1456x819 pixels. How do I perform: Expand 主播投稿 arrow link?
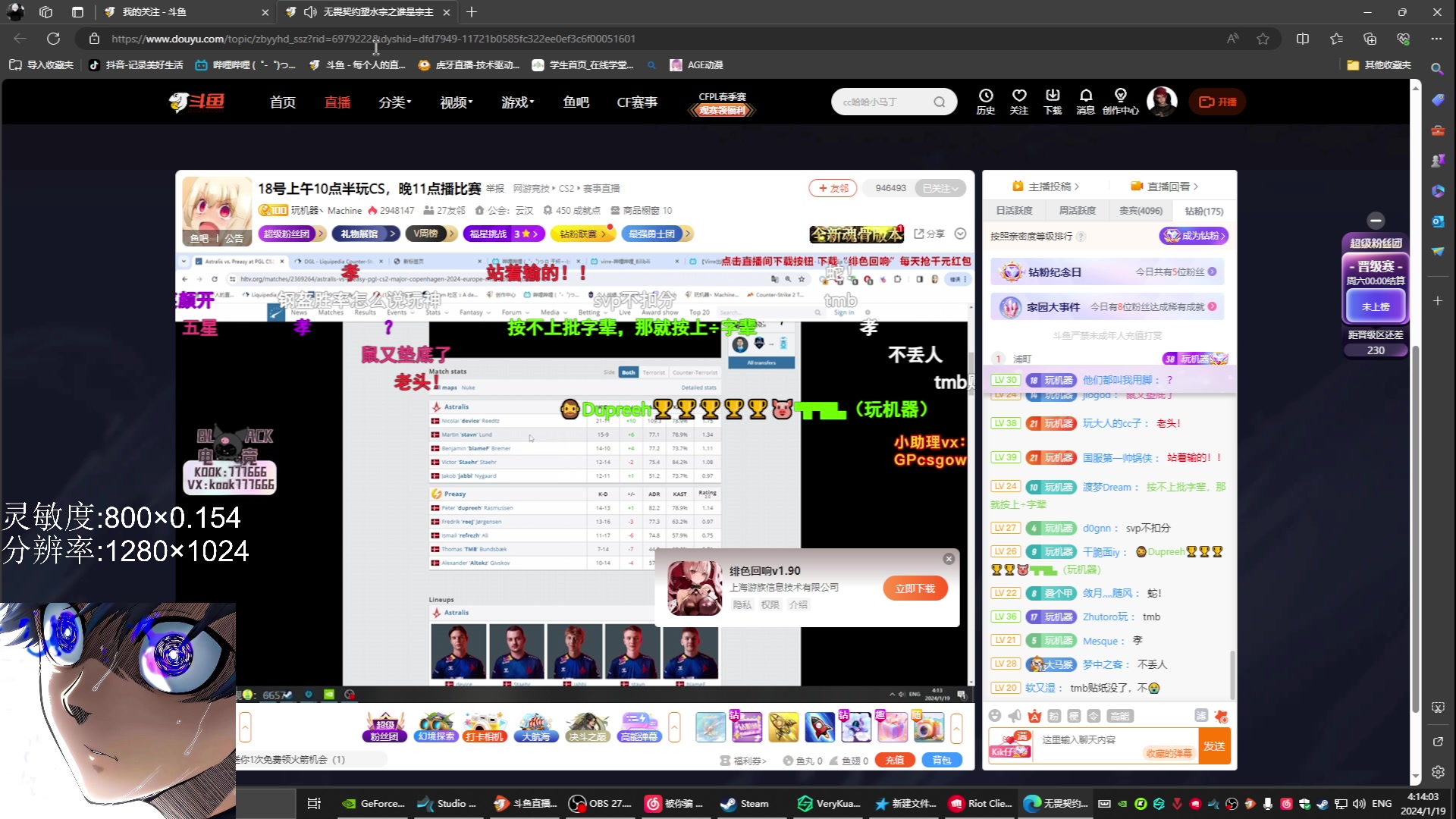(1046, 187)
